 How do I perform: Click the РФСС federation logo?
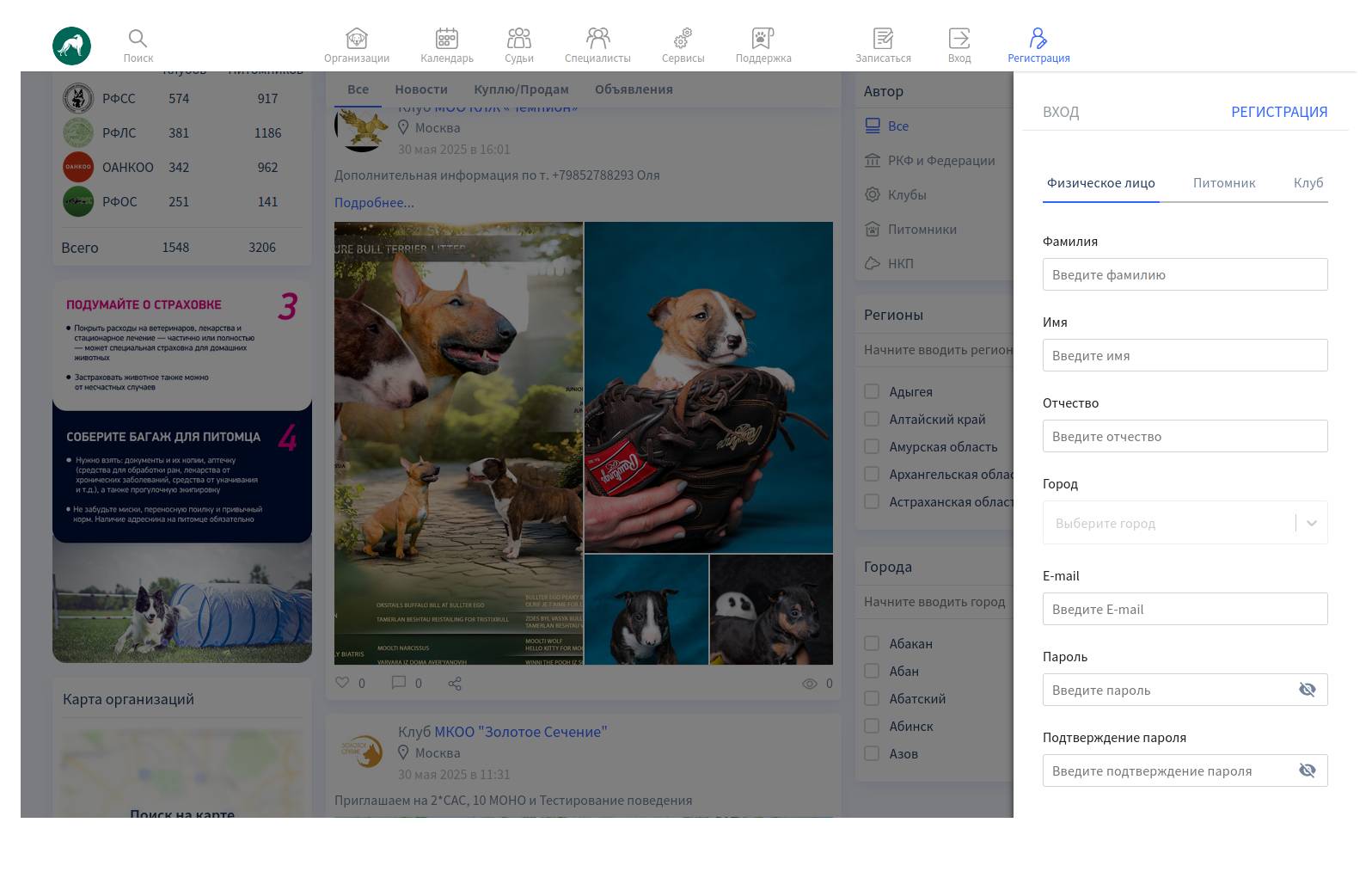click(x=78, y=99)
